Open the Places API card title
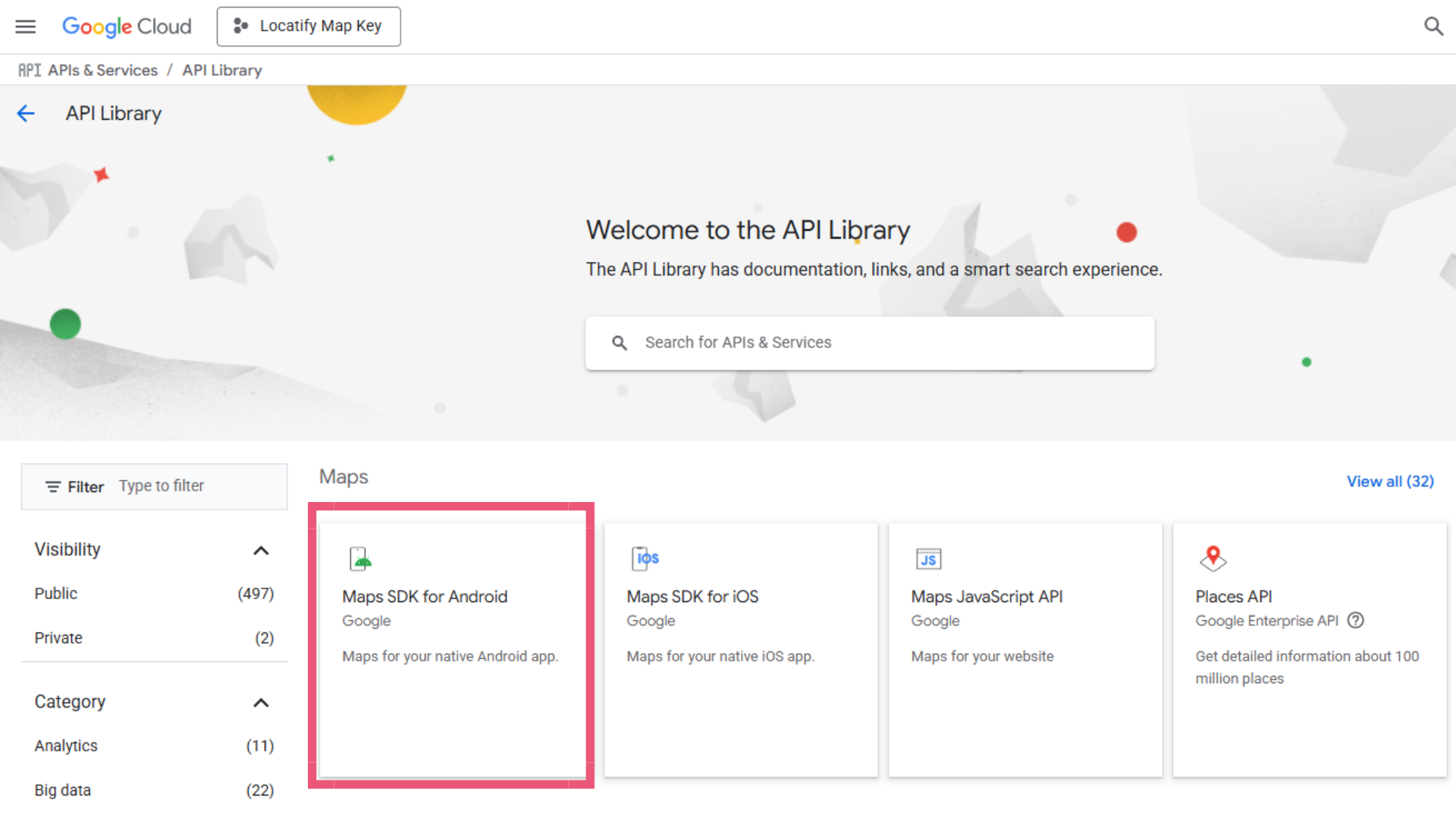 pyautogui.click(x=1234, y=597)
